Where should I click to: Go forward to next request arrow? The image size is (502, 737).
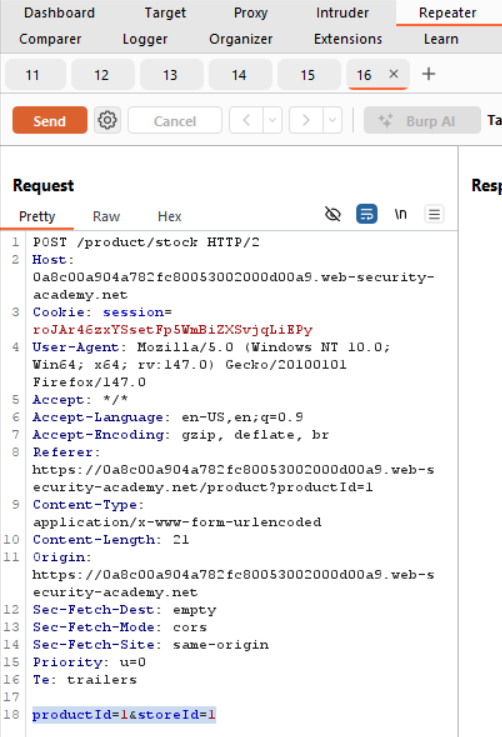(306, 120)
